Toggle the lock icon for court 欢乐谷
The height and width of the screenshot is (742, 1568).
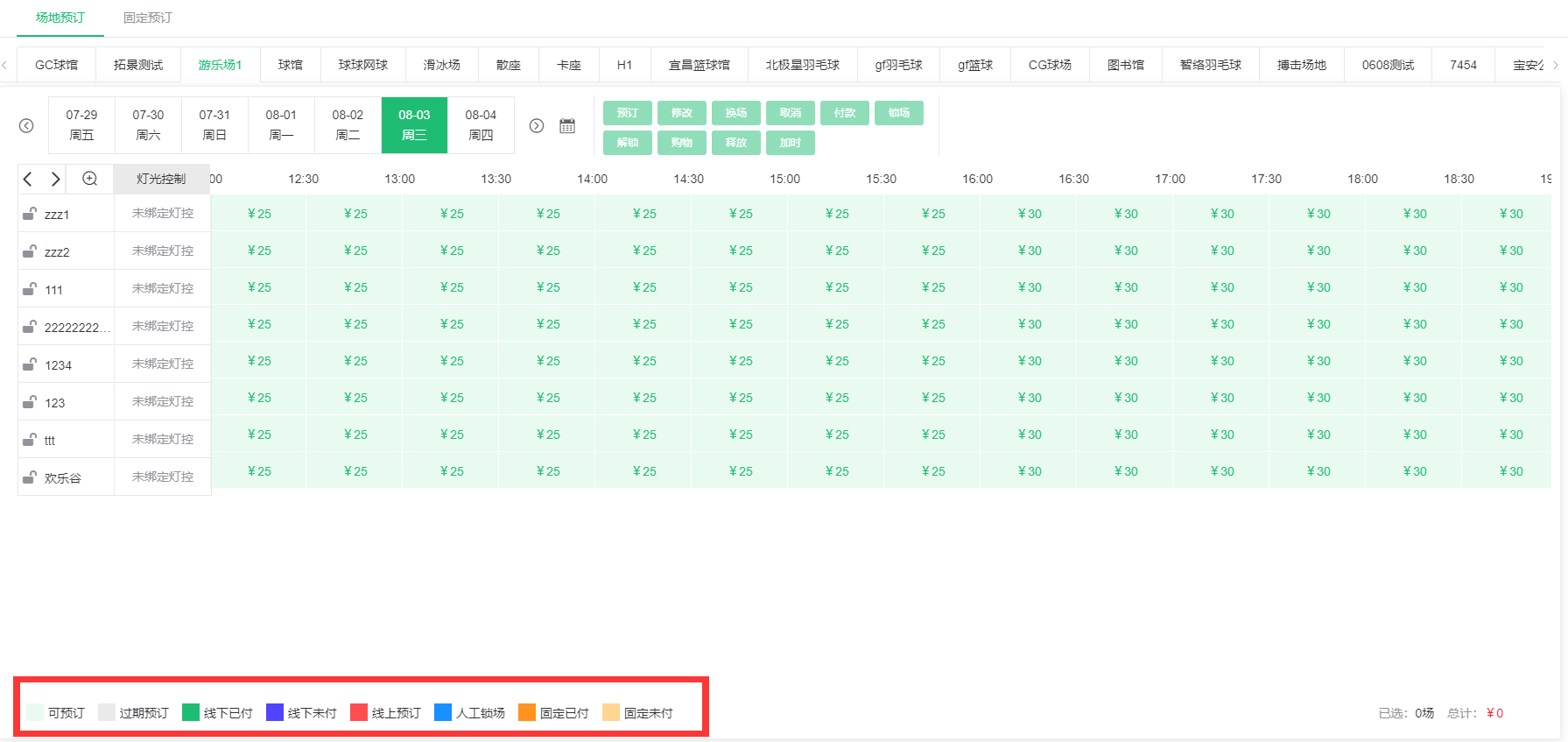pos(30,477)
